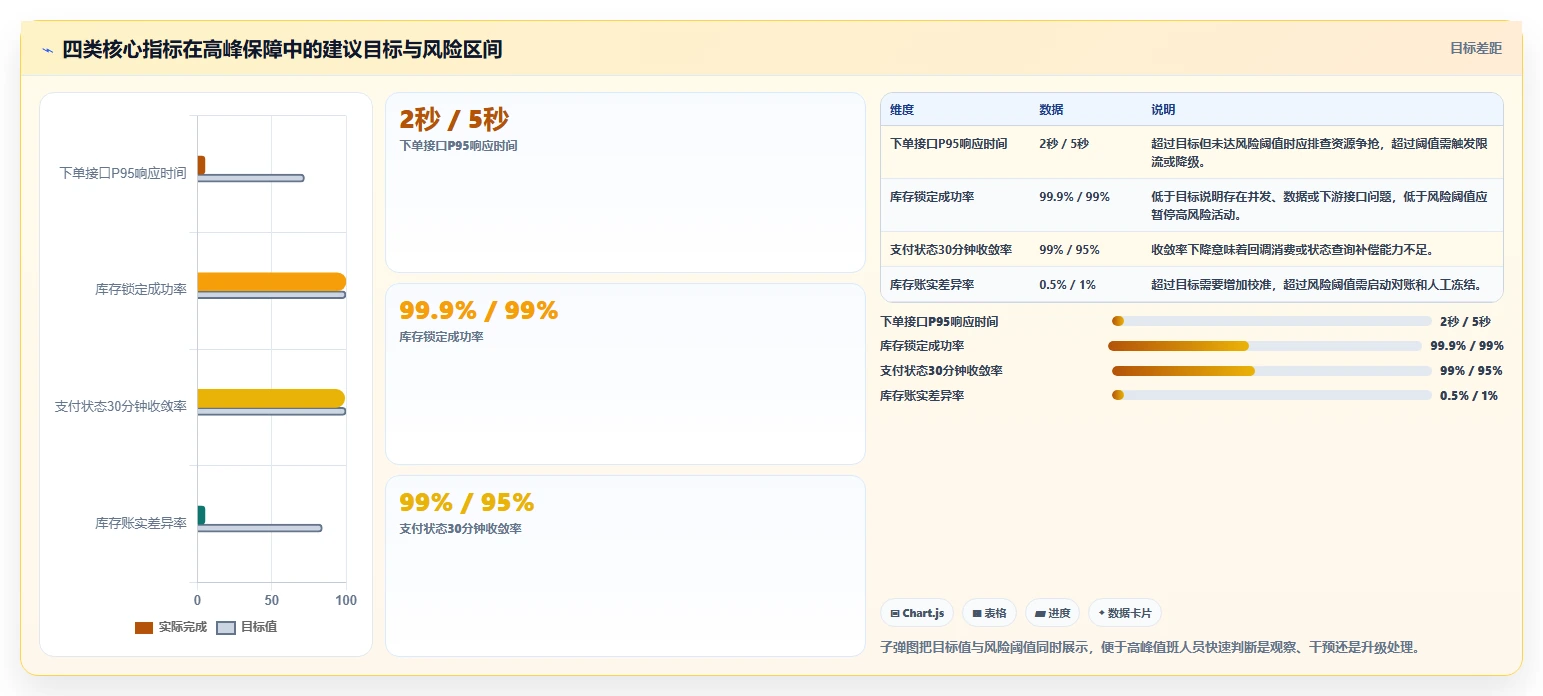Screen dimensions: 1543x696
Task: Click the 99% / 95% value in the table
Action: (1069, 249)
